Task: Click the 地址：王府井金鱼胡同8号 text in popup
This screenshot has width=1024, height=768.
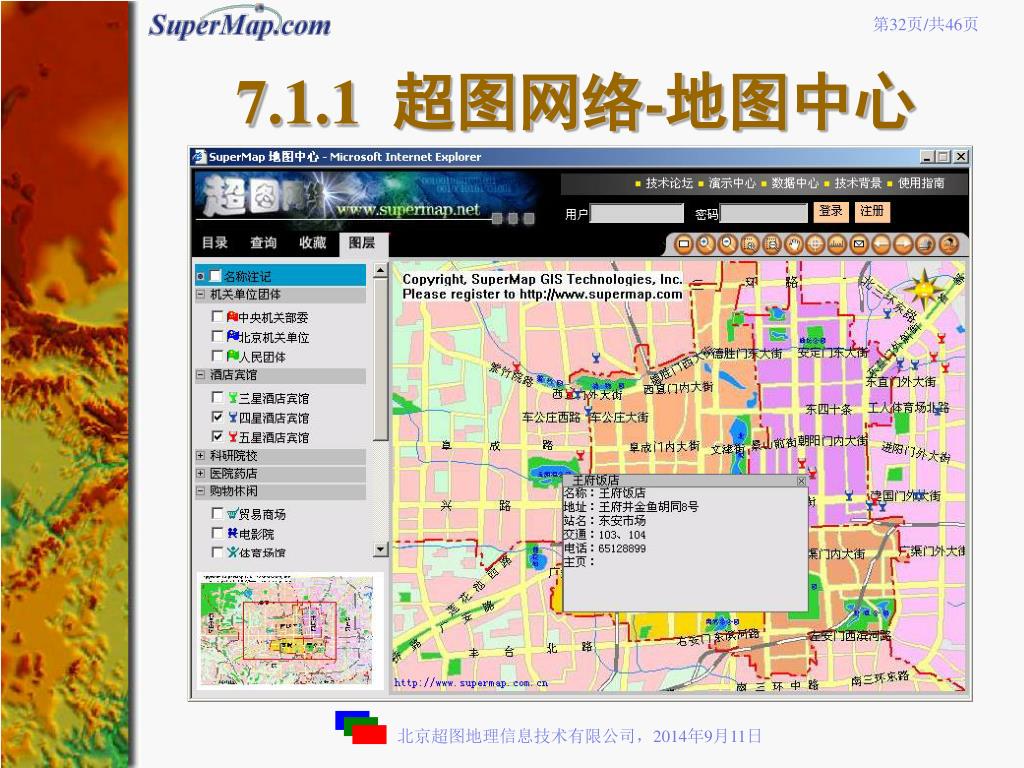Action: [631, 507]
